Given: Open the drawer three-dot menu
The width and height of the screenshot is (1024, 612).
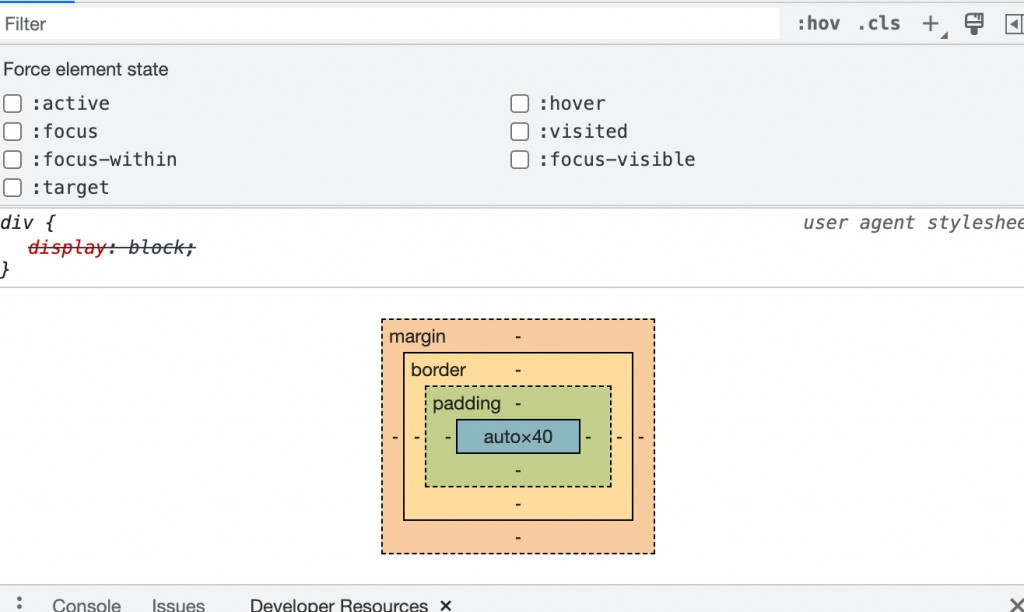Looking at the screenshot, I should [19, 603].
